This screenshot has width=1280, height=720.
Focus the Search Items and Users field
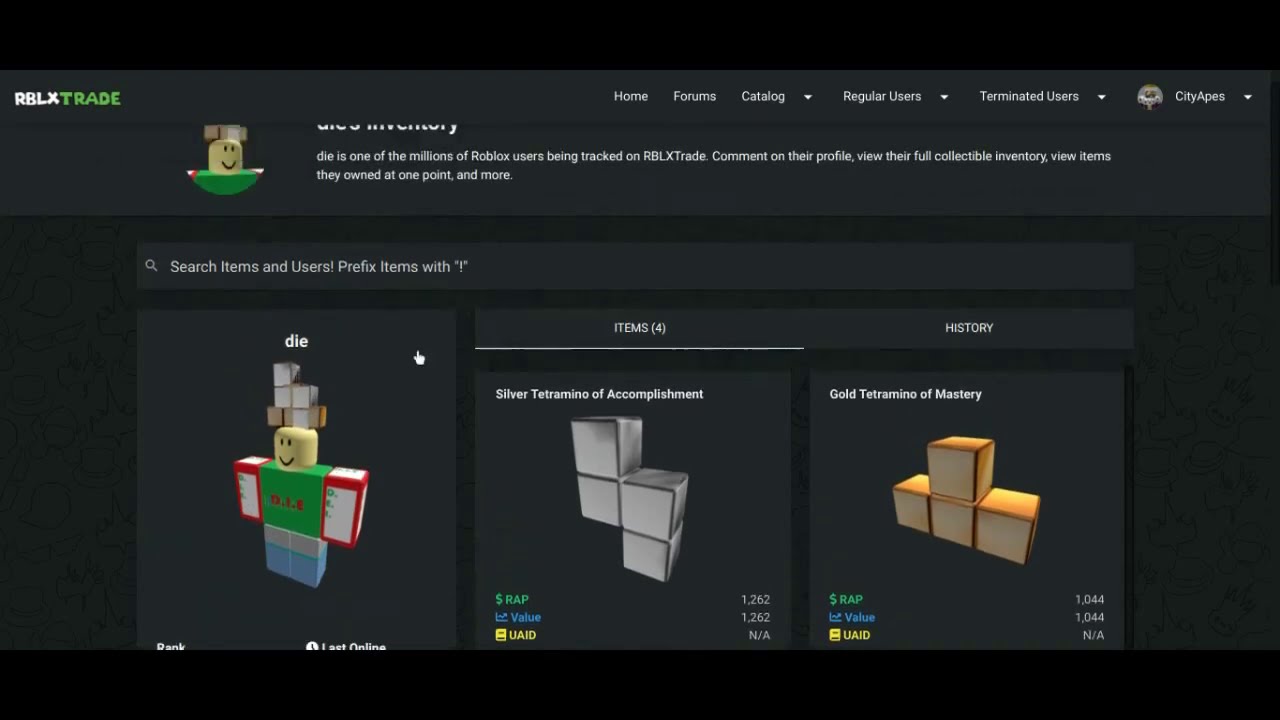(635, 266)
